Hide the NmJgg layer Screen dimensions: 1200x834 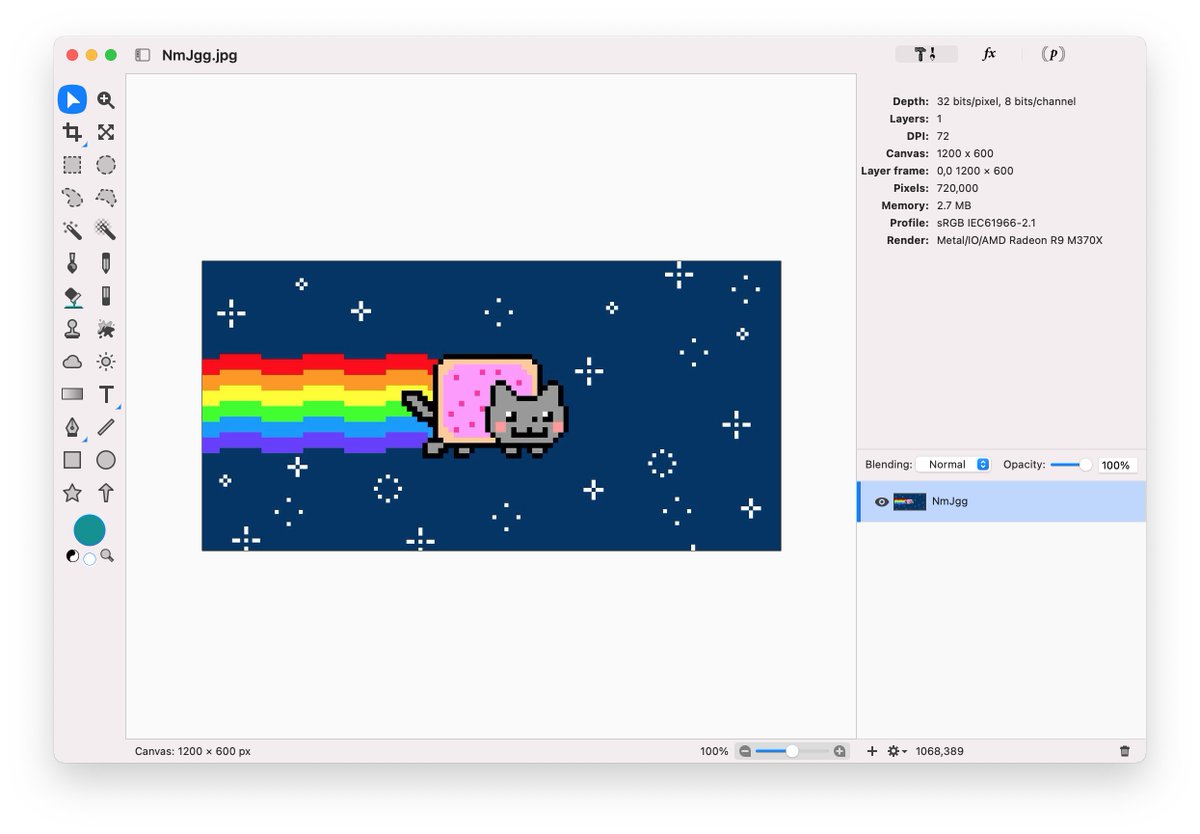[881, 501]
